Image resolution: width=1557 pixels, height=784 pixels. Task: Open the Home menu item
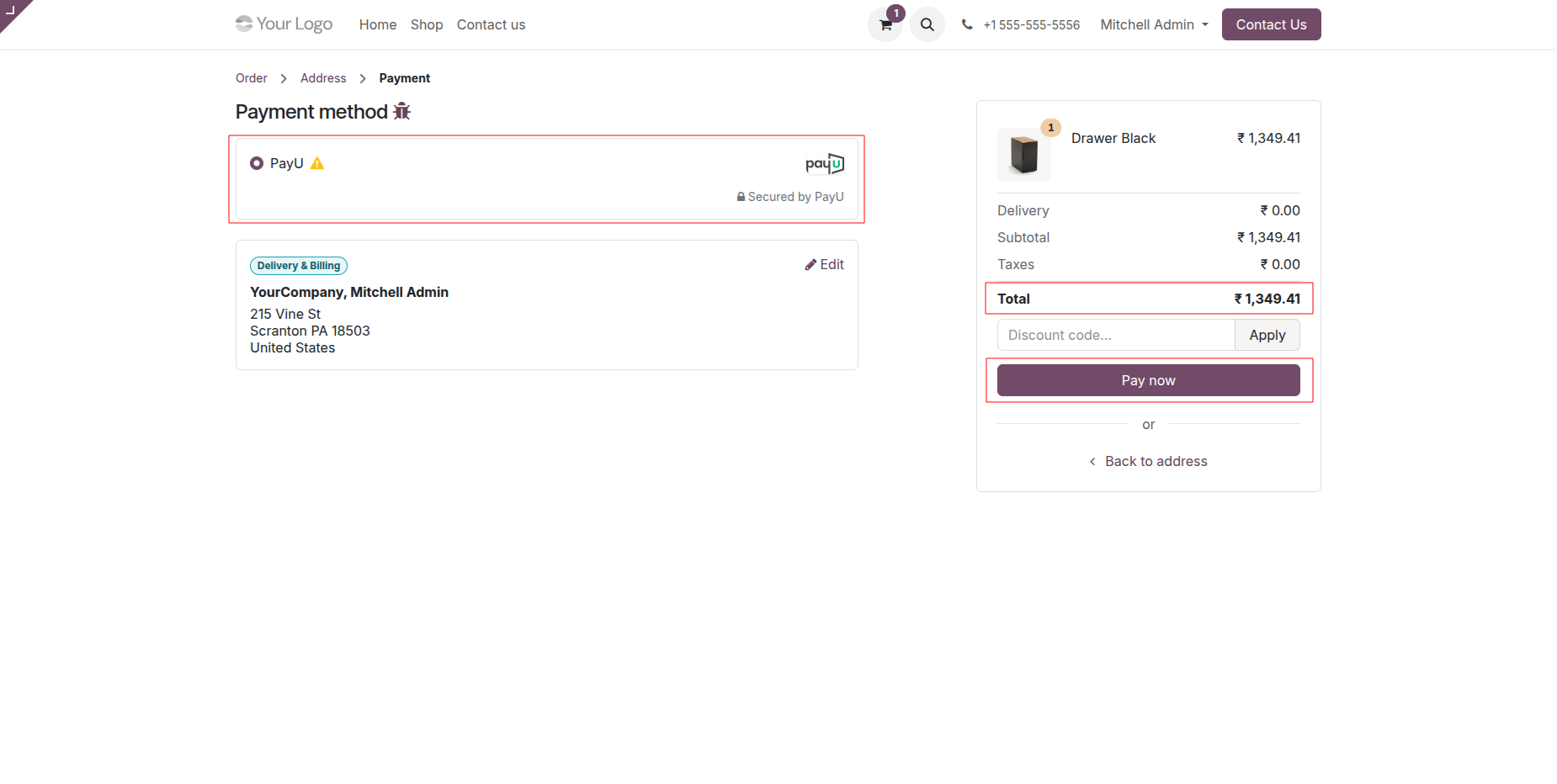point(377,25)
